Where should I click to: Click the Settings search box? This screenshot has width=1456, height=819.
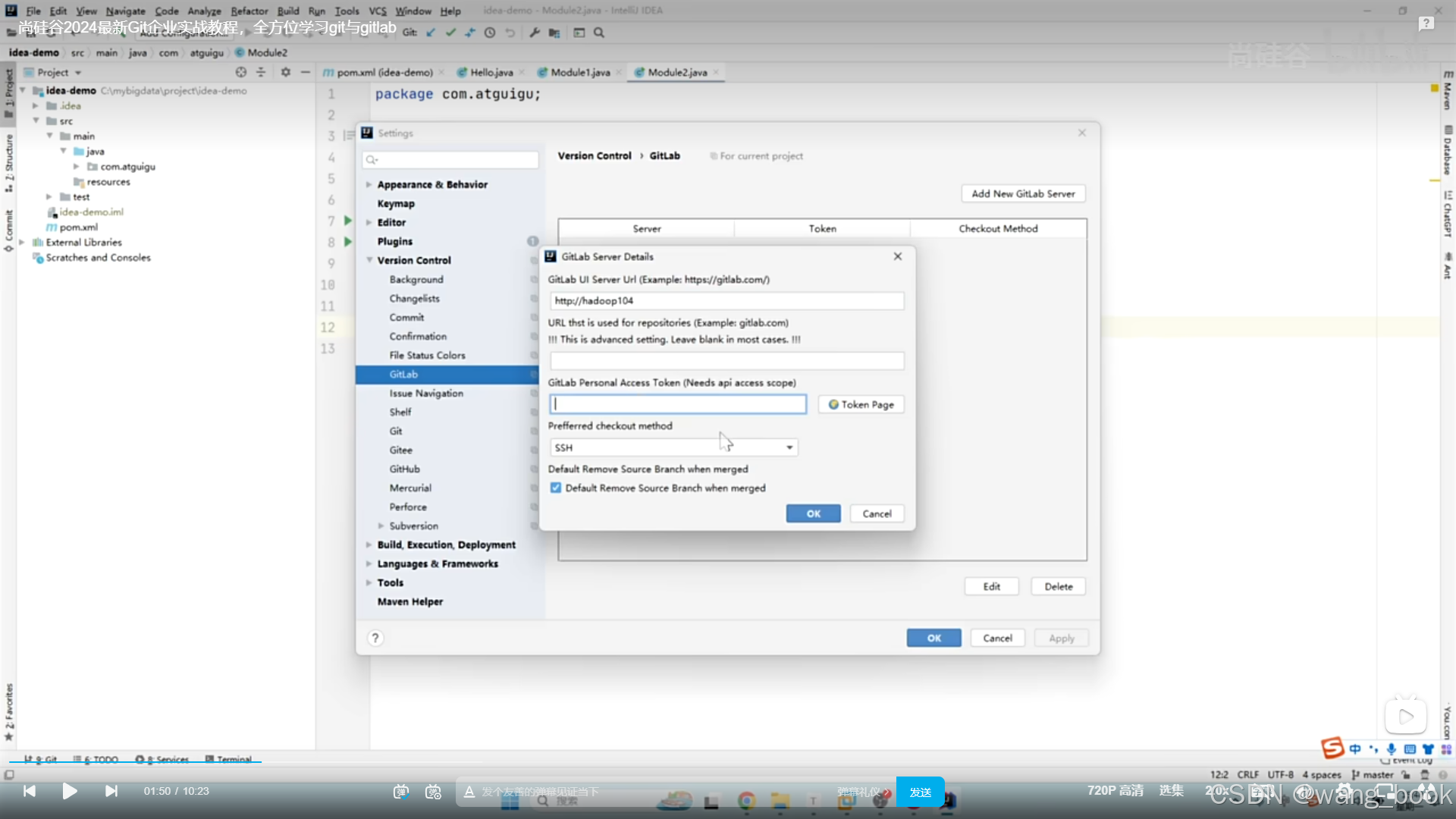(x=450, y=159)
